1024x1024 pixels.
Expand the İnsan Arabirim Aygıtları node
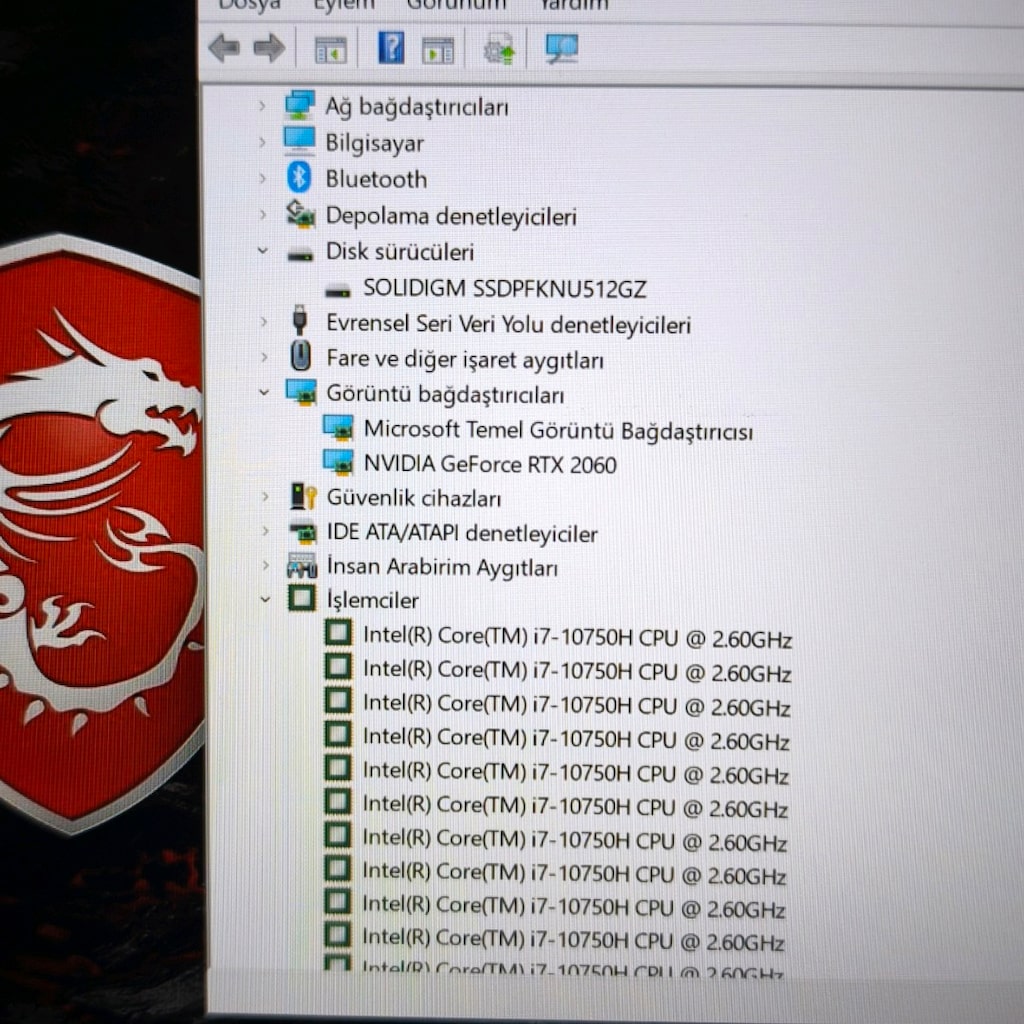coord(265,566)
